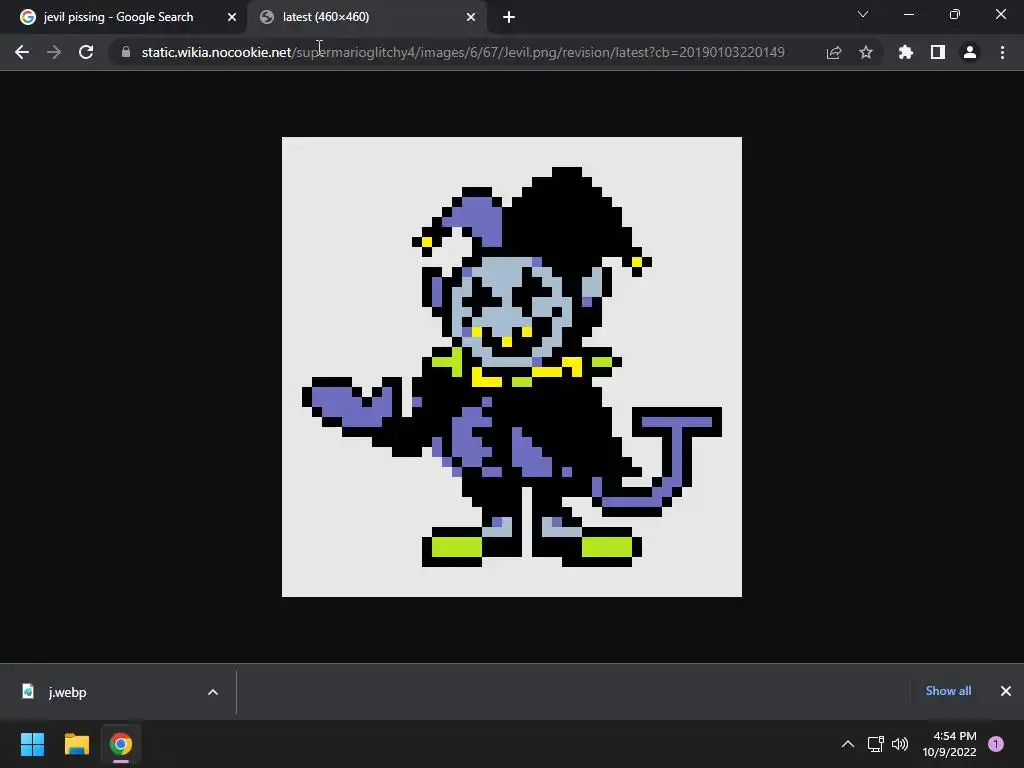Open the tab search dropdown arrow
Screen dimensions: 1024x768
point(863,14)
